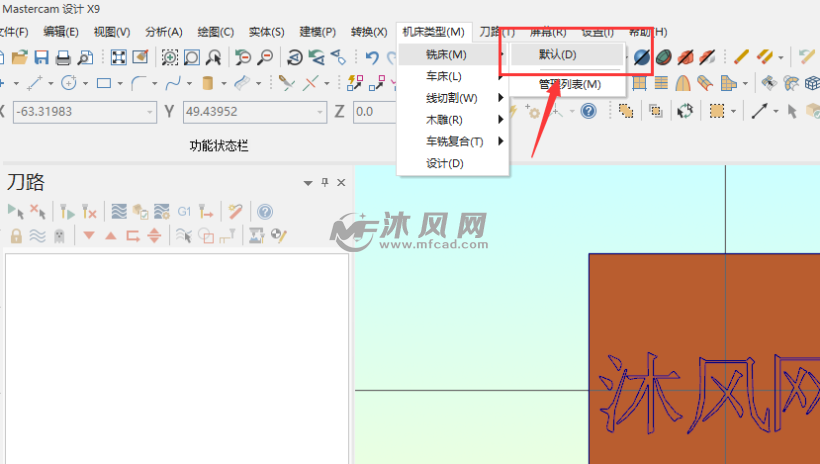Expand the spline tool dropdown arrow
The height and width of the screenshot is (464, 820).
point(189,83)
